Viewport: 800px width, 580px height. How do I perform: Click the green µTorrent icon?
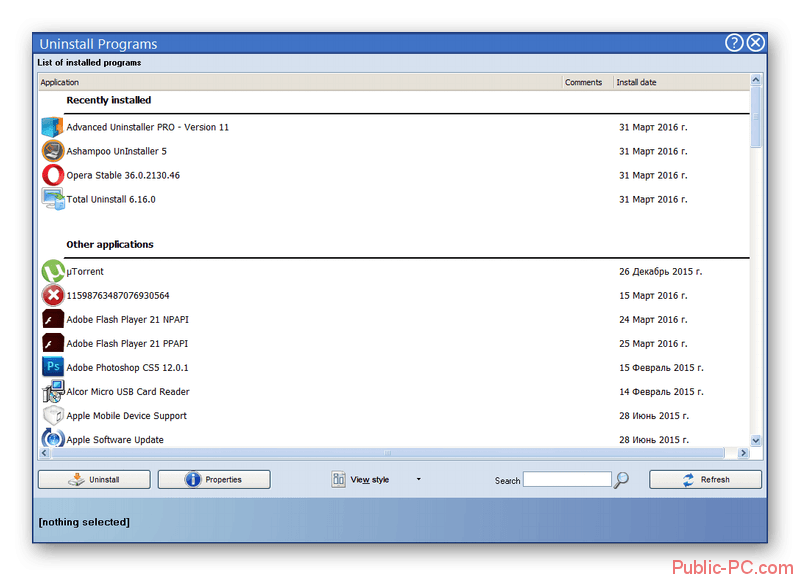[53, 271]
